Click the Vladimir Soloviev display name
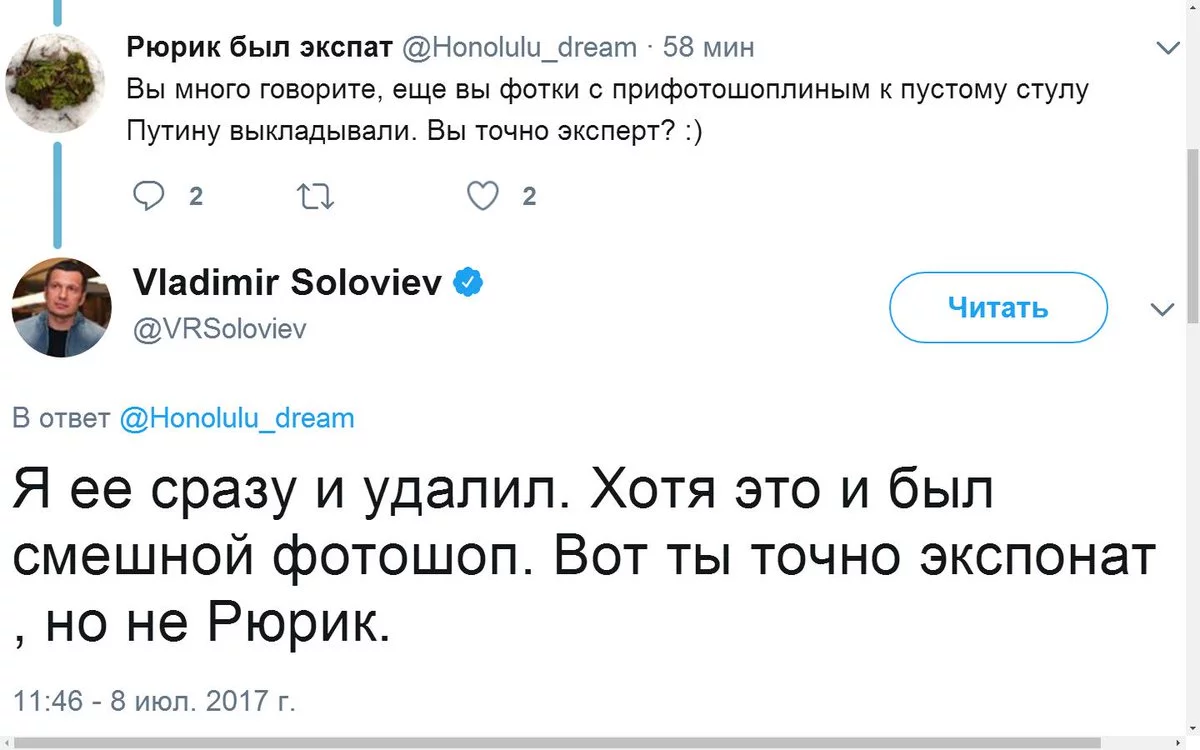This screenshot has width=1200, height=750. click(x=287, y=284)
